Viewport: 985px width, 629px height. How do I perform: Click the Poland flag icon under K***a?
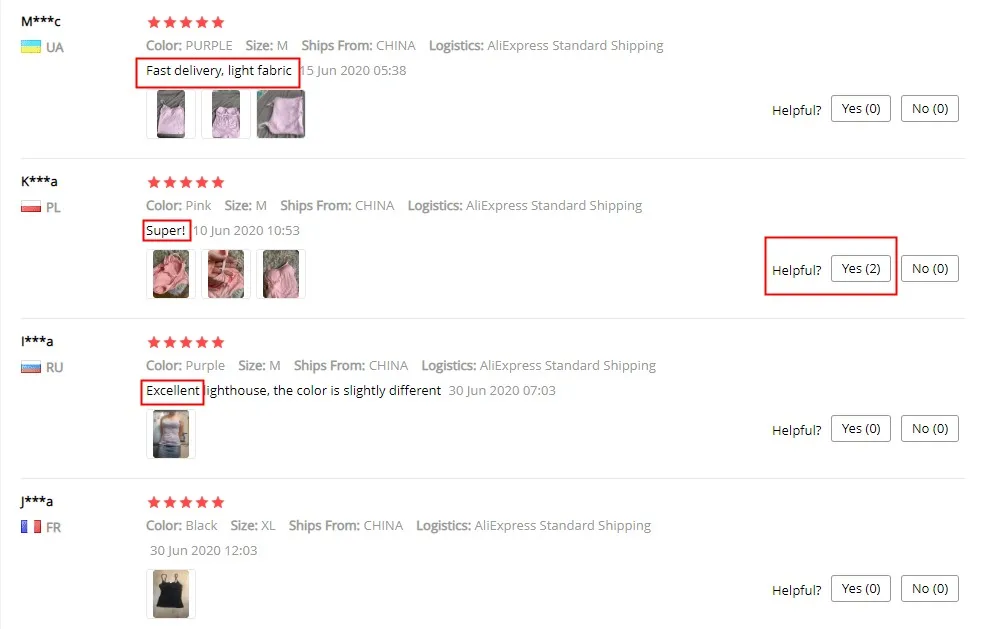31,207
